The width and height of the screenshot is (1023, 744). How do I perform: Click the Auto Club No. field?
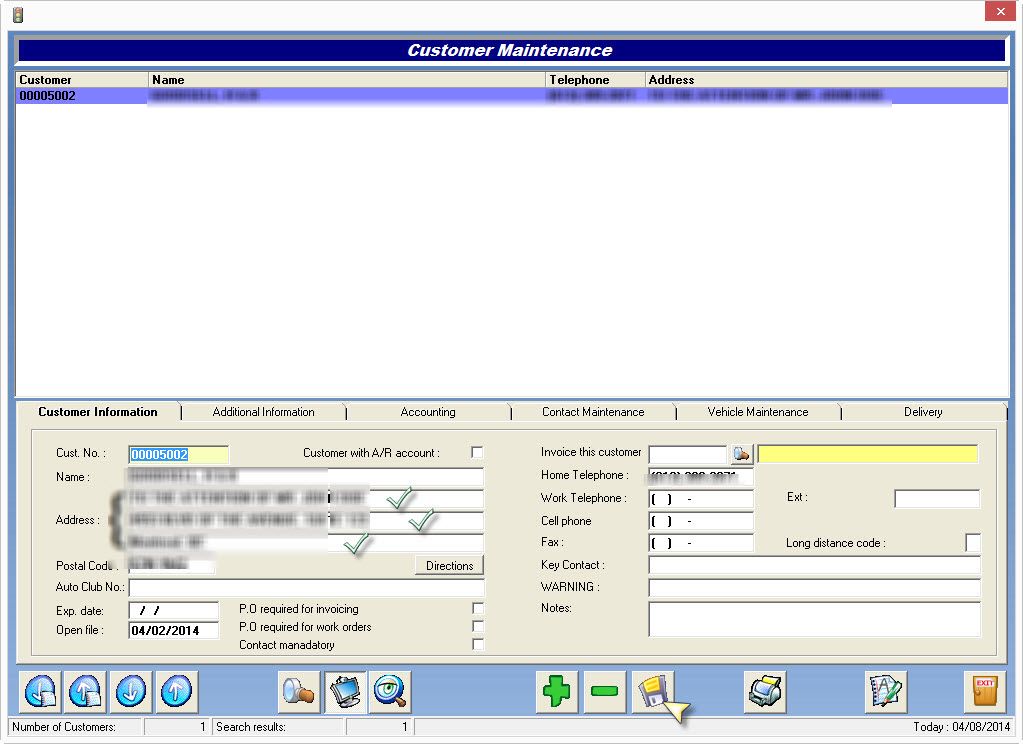[306, 587]
